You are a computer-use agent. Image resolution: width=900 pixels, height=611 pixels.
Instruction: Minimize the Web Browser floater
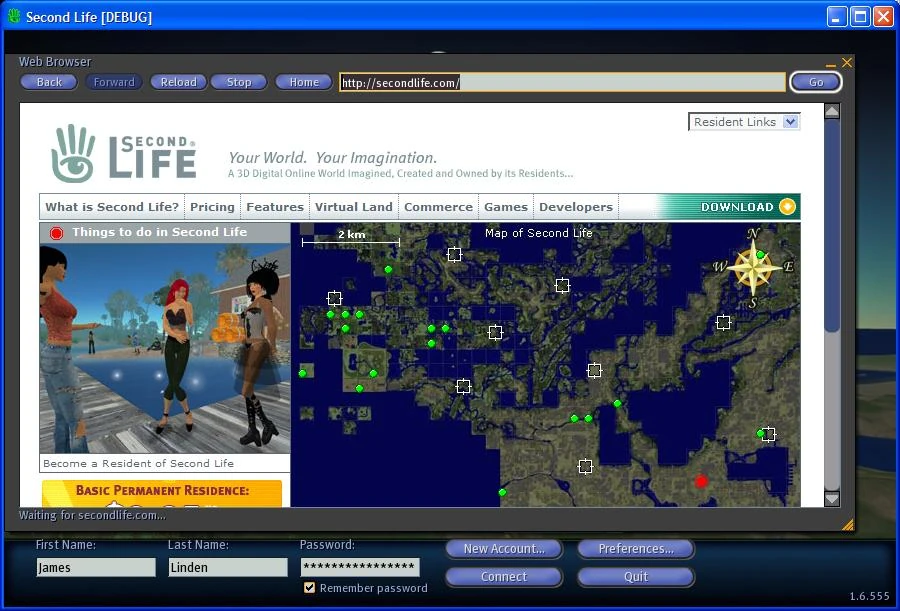coord(831,63)
